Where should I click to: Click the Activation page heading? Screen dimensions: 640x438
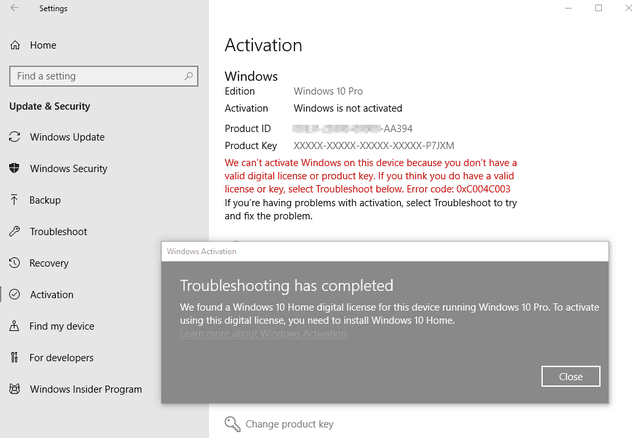[263, 45]
